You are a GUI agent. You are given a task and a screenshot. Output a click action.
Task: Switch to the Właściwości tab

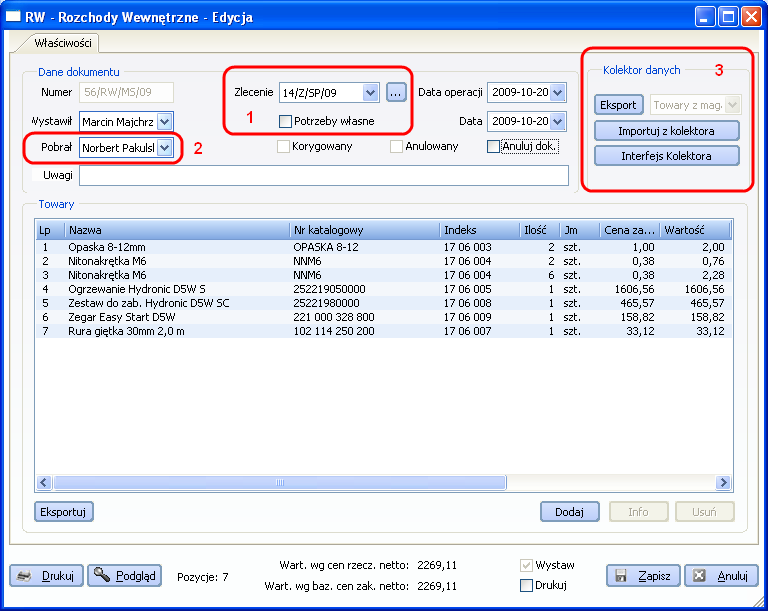tap(63, 43)
